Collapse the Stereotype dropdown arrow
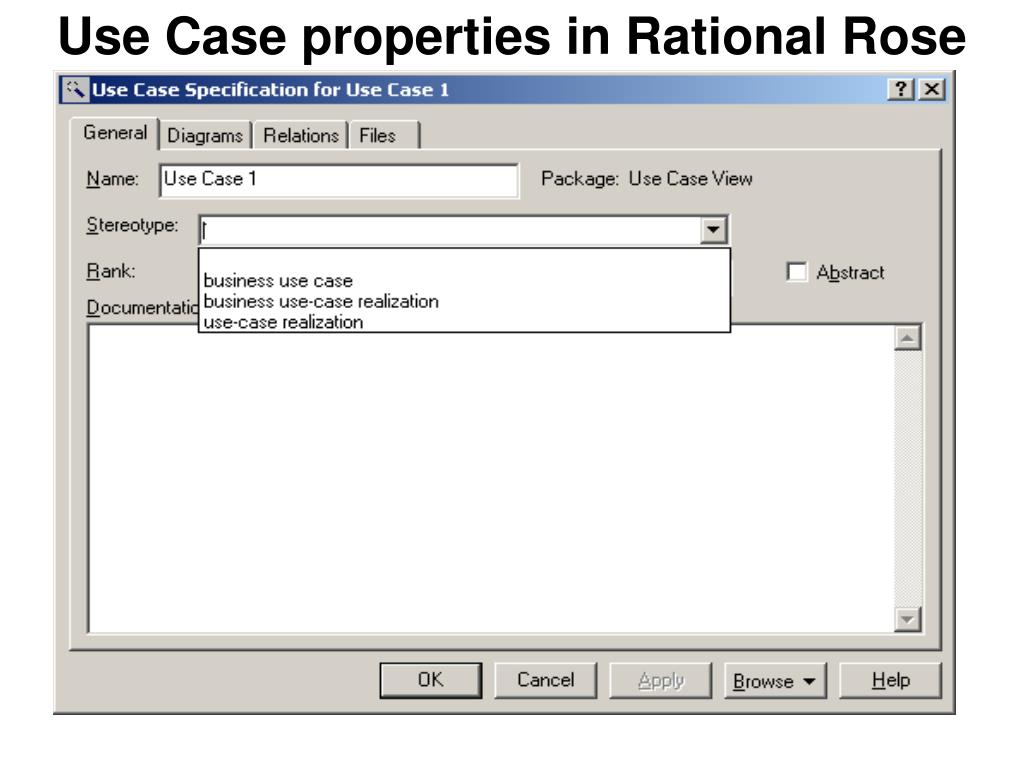This screenshot has width=1024, height=768. coord(713,230)
